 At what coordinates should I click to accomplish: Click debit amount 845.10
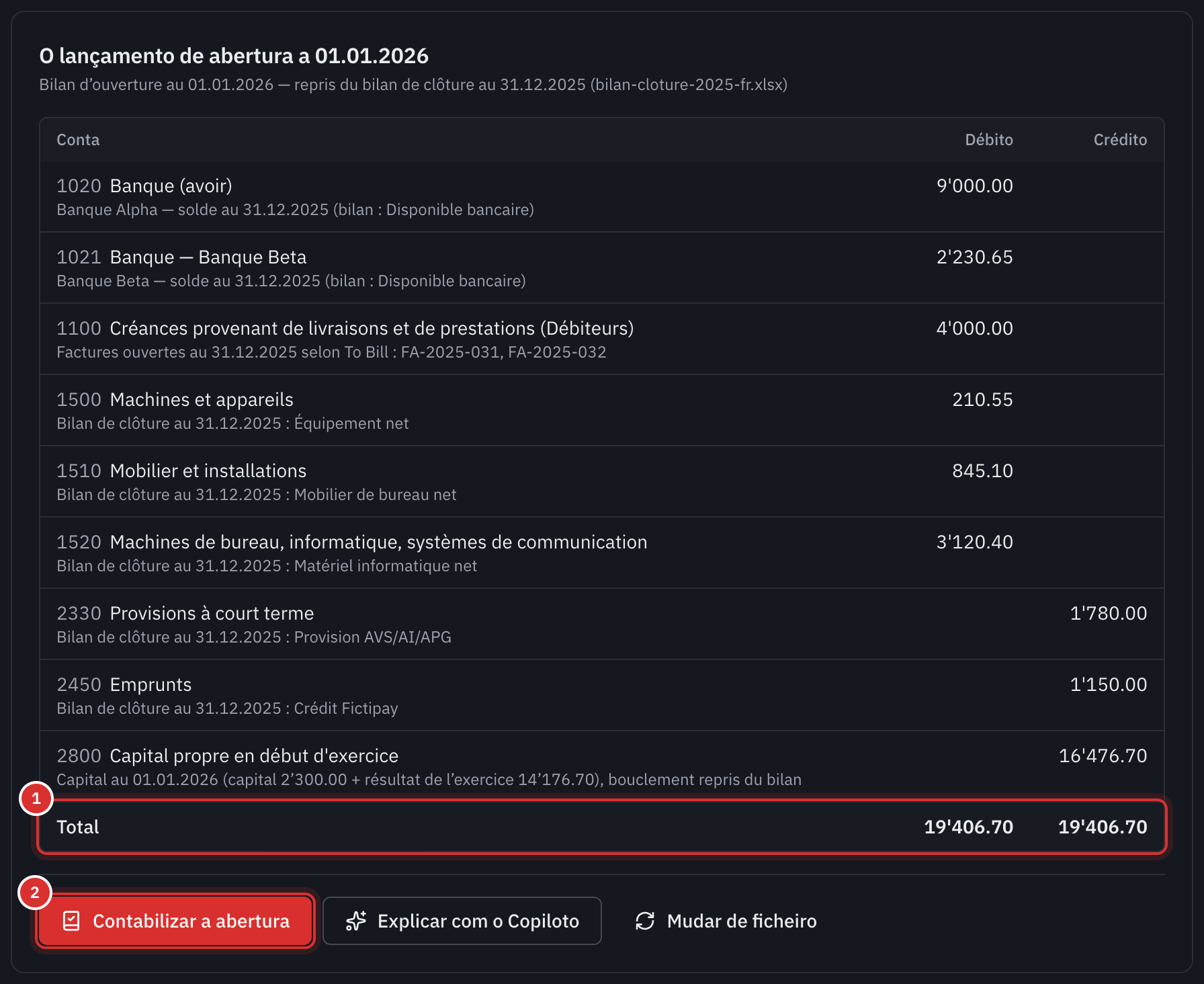982,470
